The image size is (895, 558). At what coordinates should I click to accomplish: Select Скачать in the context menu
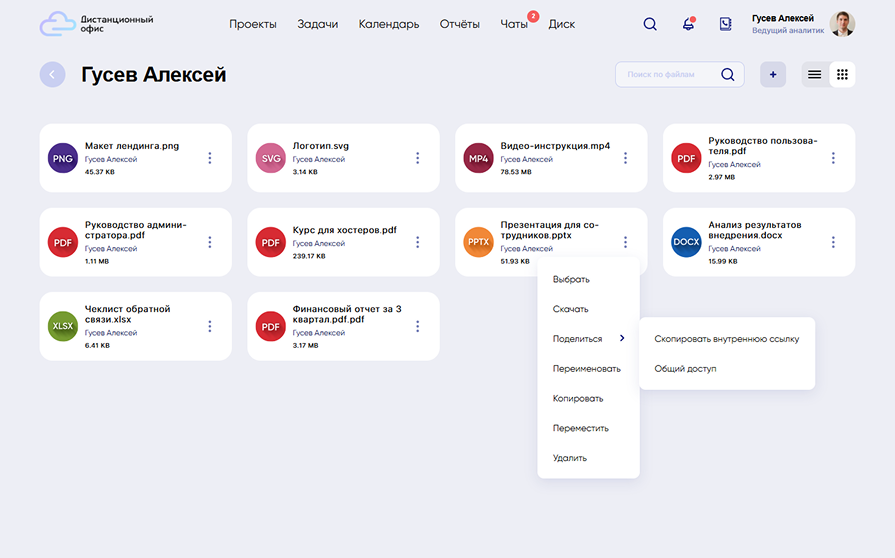571,309
